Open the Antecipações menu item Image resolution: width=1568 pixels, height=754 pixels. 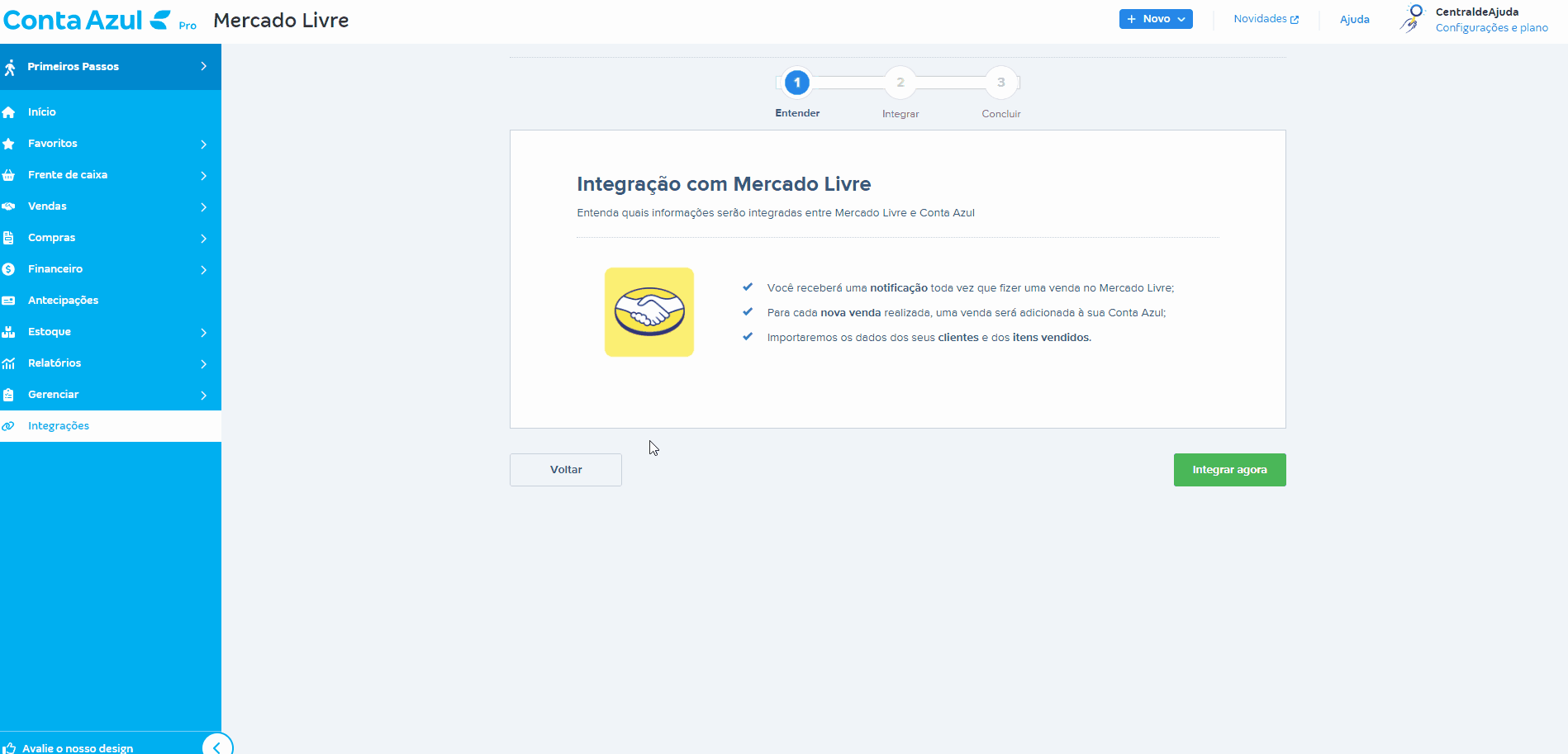(63, 301)
